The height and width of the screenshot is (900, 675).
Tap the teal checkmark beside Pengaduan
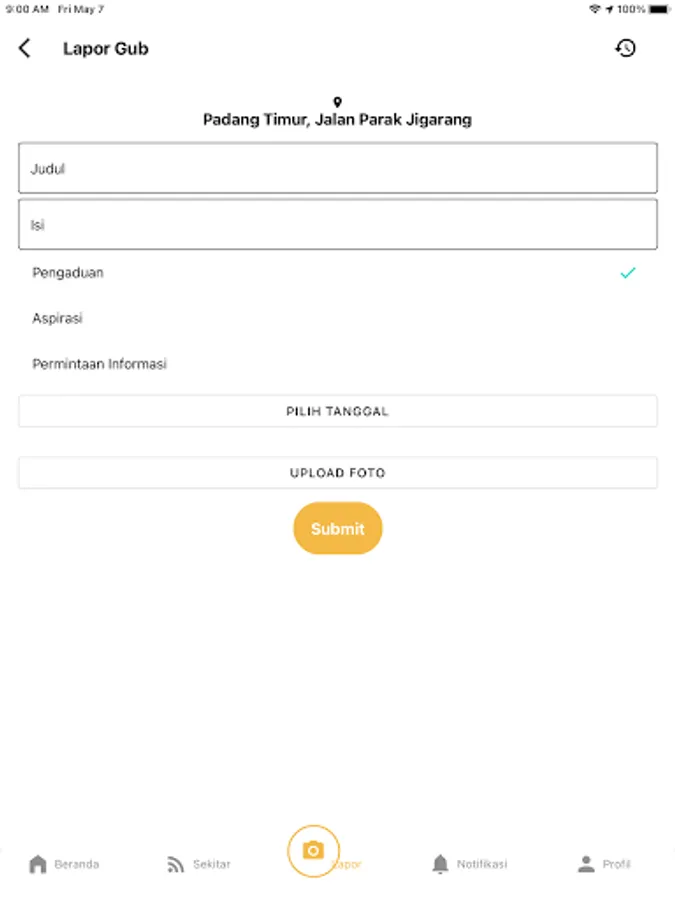coord(627,272)
